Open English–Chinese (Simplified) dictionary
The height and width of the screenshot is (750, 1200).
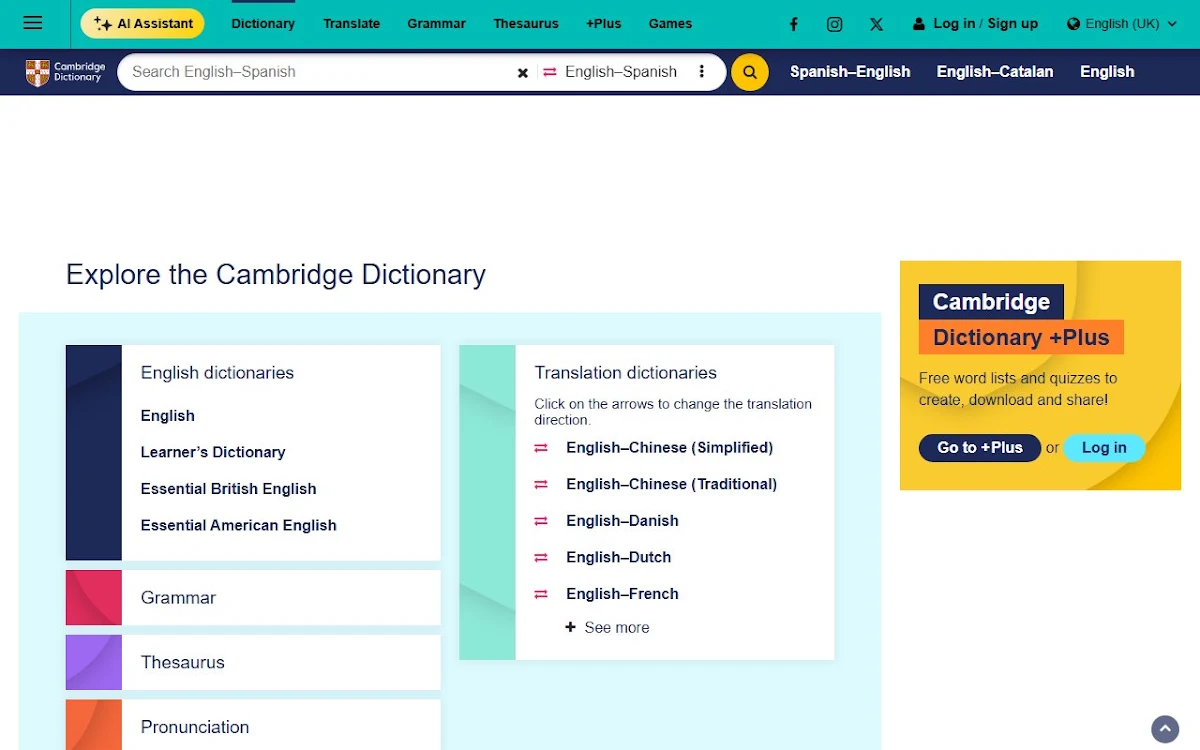tap(669, 448)
